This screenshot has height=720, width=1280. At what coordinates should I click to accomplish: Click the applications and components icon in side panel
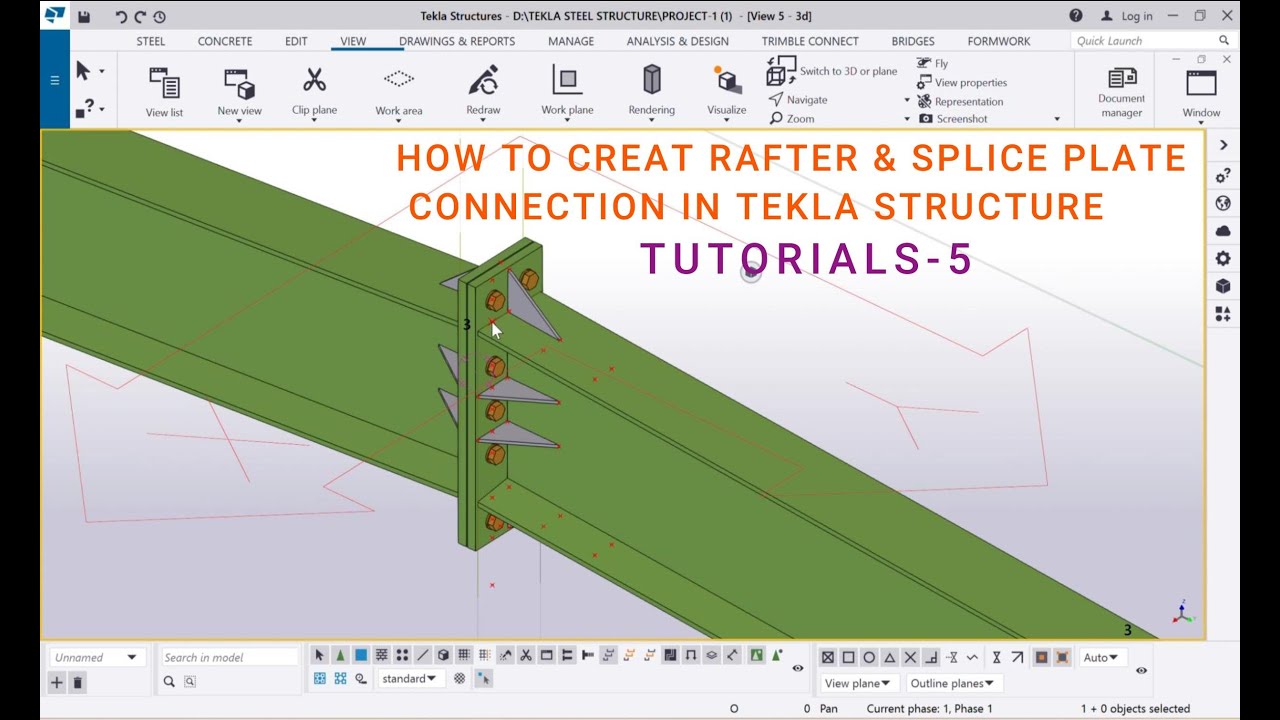[x=1222, y=314]
